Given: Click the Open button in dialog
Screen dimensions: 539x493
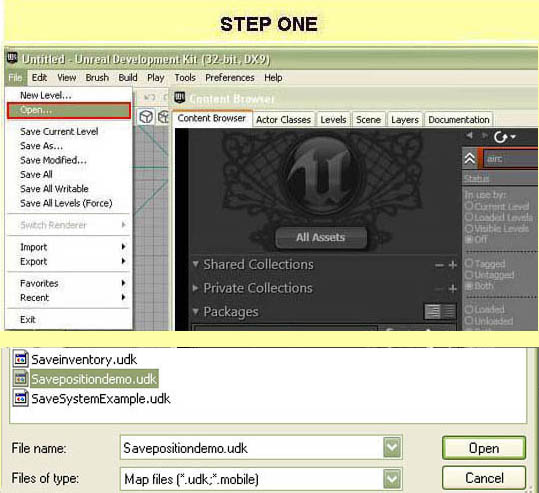Looking at the screenshot, I should coord(484,448).
